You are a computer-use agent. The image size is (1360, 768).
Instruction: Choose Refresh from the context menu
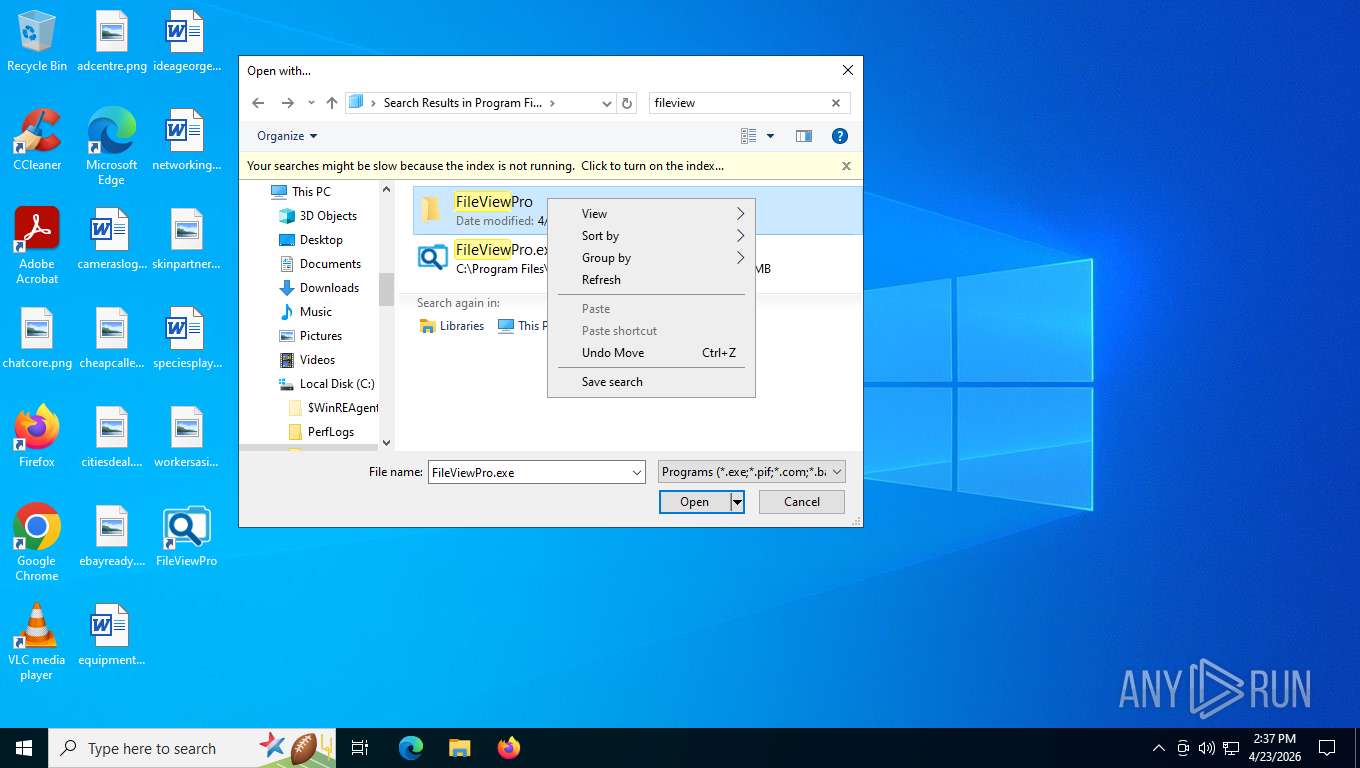coord(651,280)
